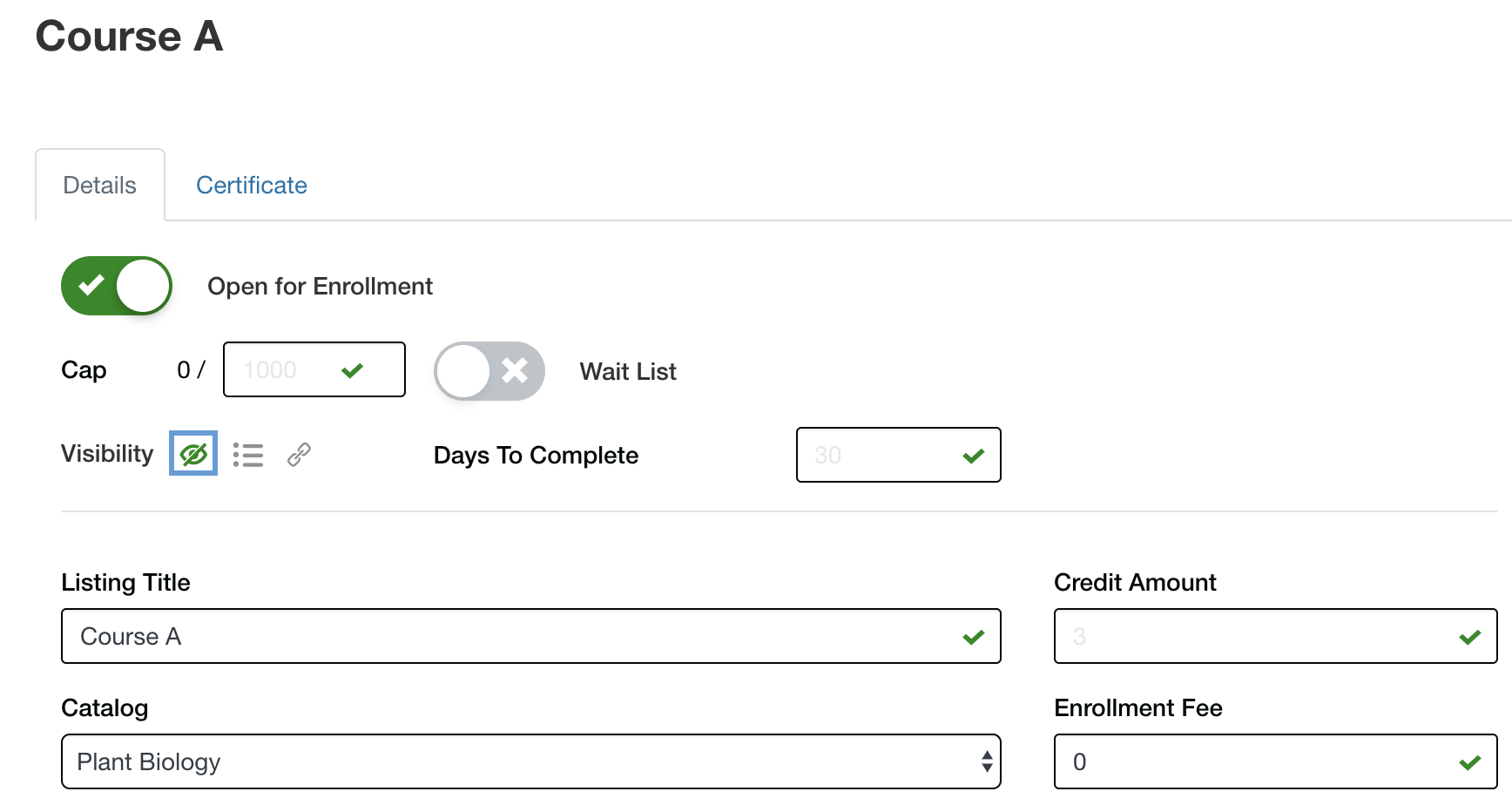The image size is (1512, 805).
Task: Switch to the Certificate tab
Action: pyautogui.click(x=251, y=186)
